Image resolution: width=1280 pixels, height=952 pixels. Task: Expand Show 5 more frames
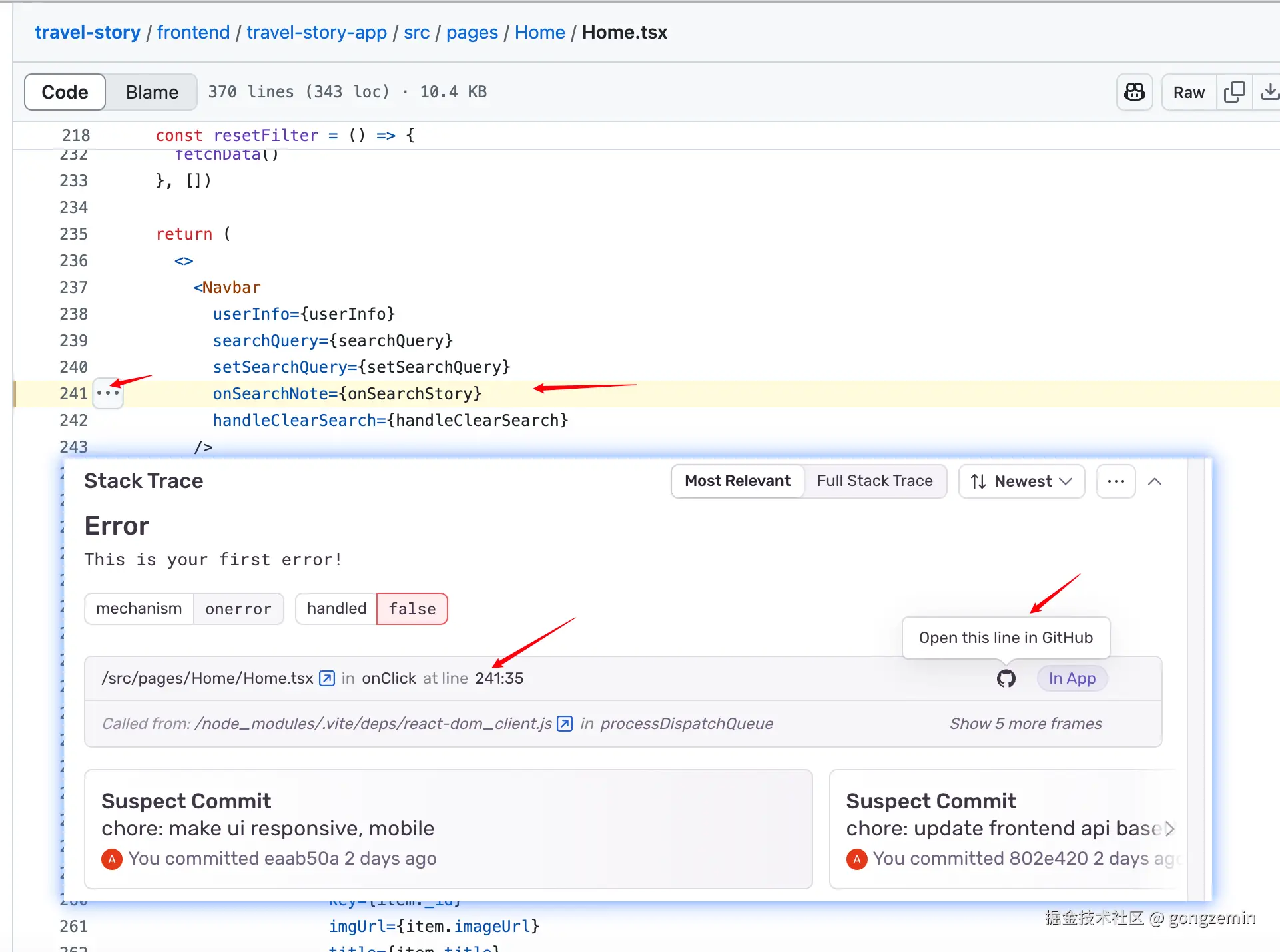point(1026,724)
